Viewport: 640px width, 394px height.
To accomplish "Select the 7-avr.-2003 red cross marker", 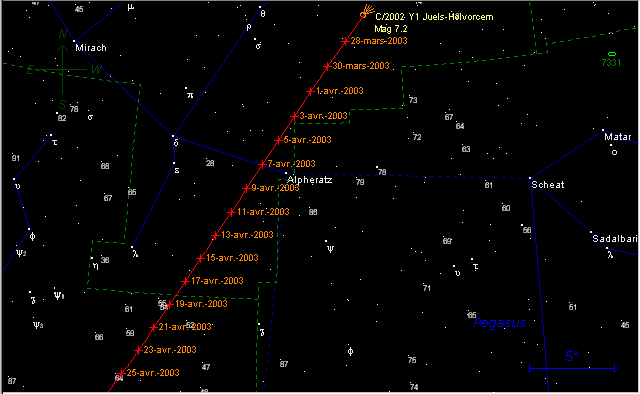I will click(262, 165).
